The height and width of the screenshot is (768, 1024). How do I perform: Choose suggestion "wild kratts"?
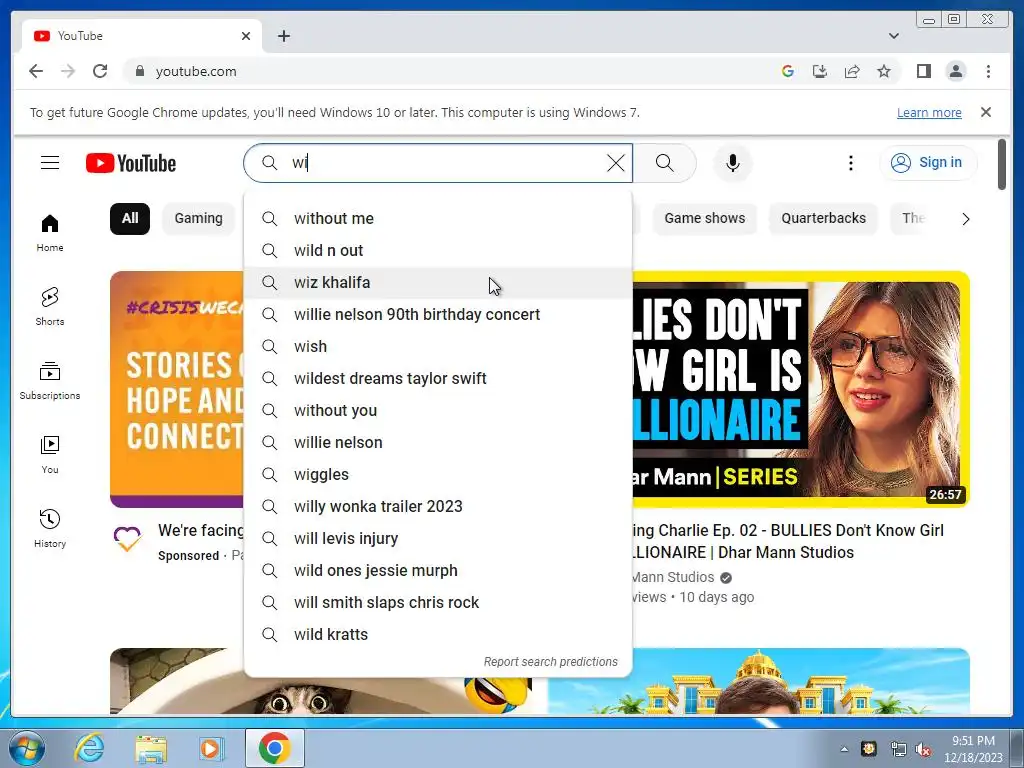coord(438,634)
